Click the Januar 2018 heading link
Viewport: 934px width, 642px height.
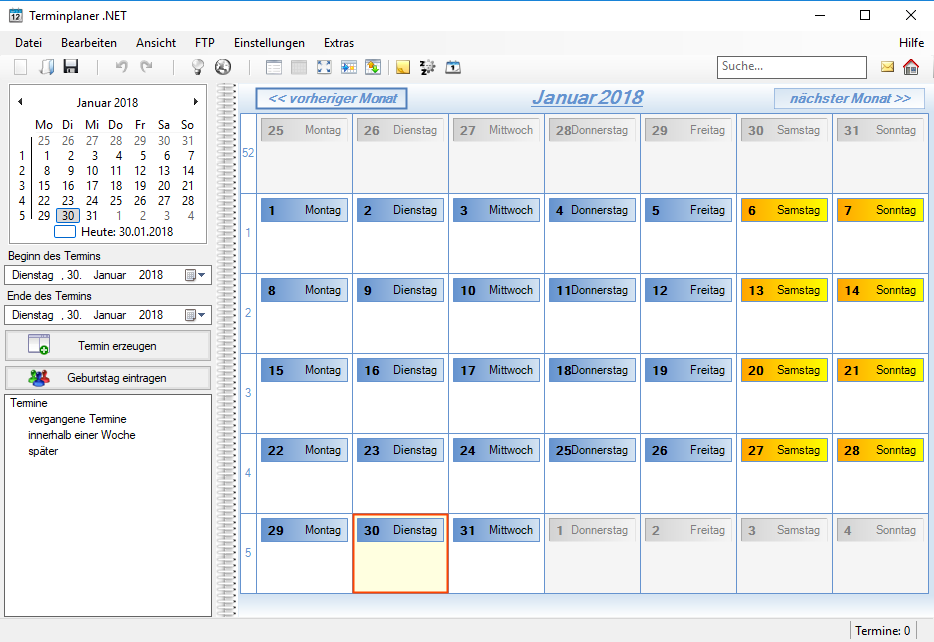[587, 97]
